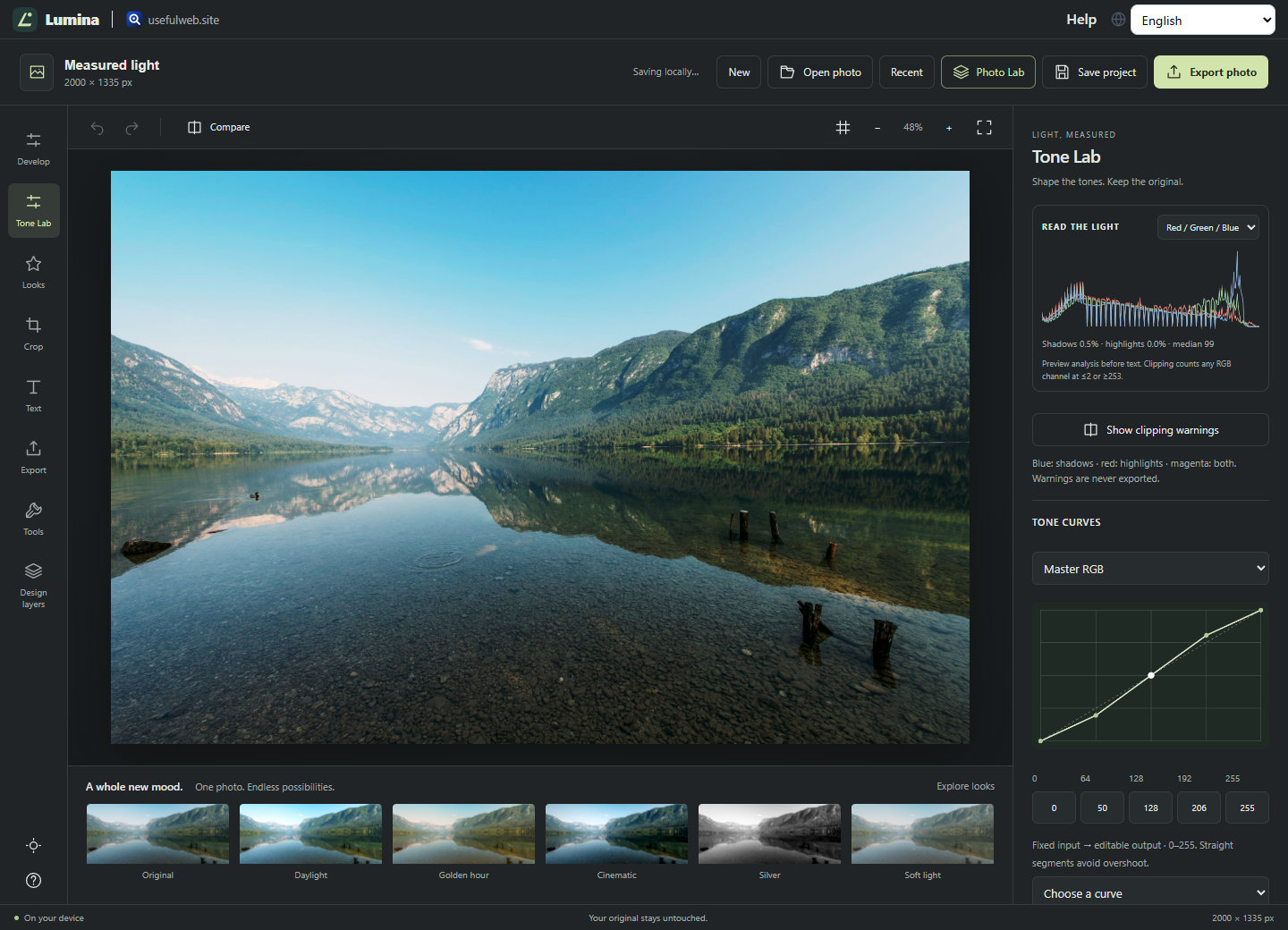Viewport: 1288px width, 930px height.
Task: Open the Tools wrench panel
Action: pos(33,520)
